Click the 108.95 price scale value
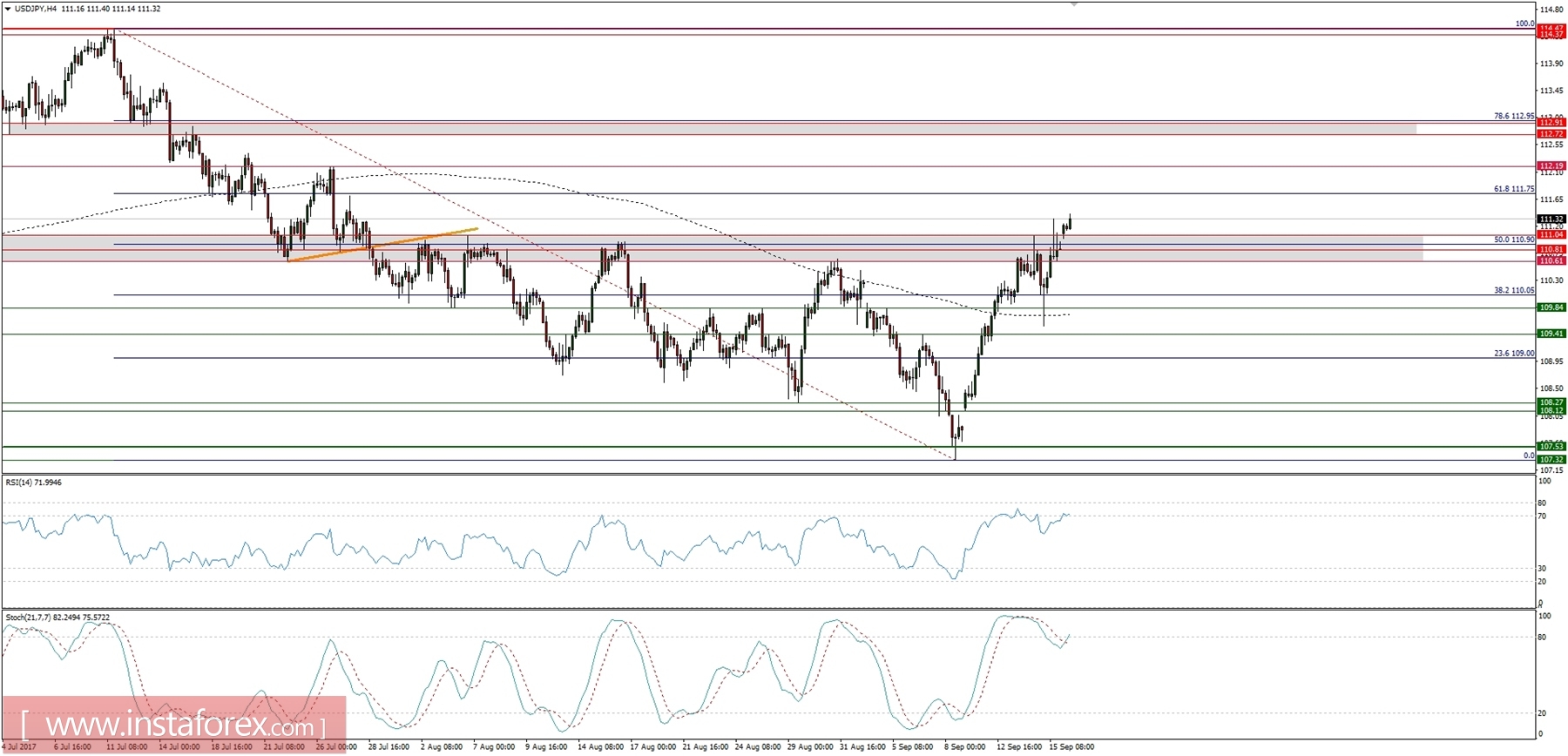 point(1551,361)
